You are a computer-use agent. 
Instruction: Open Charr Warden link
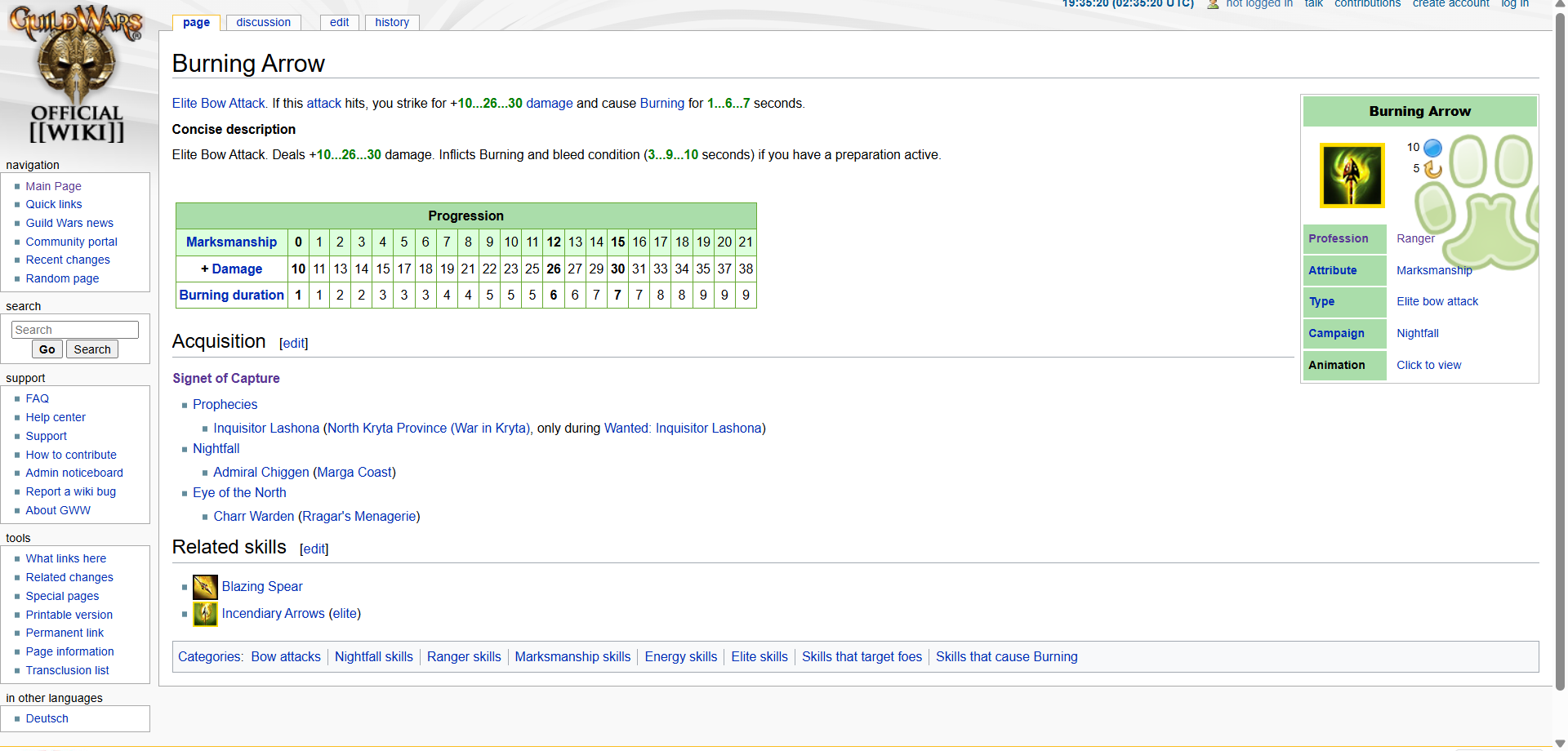coord(254,516)
